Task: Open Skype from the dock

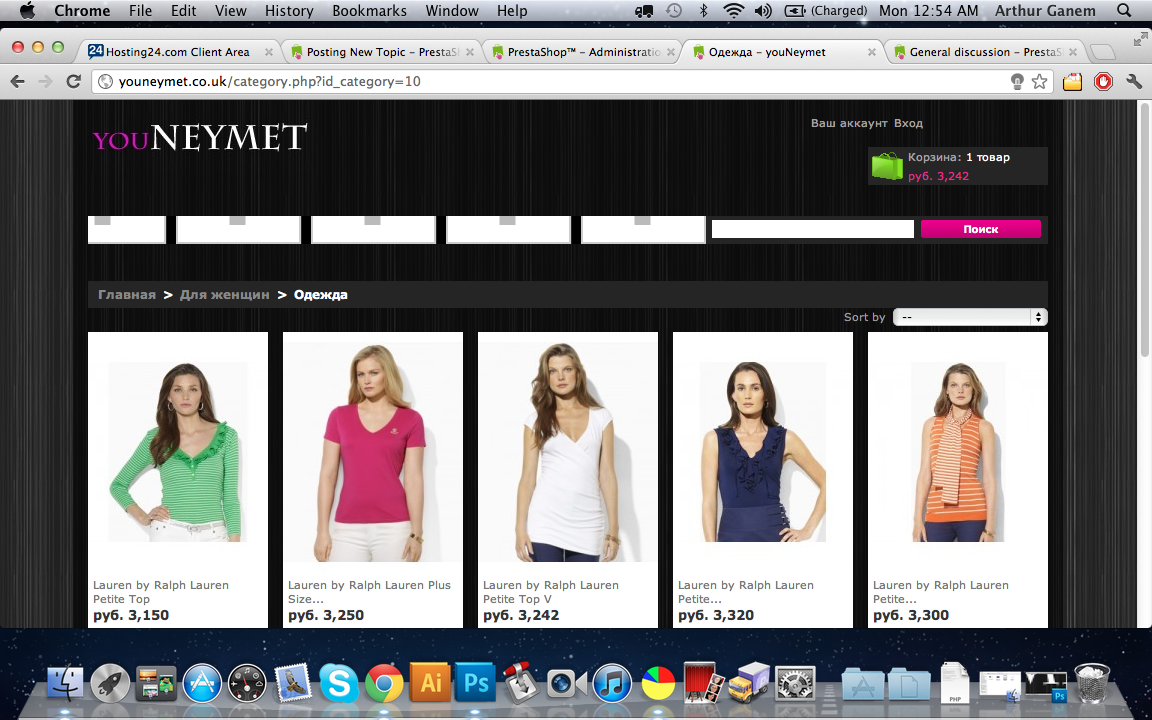Action: click(339, 683)
